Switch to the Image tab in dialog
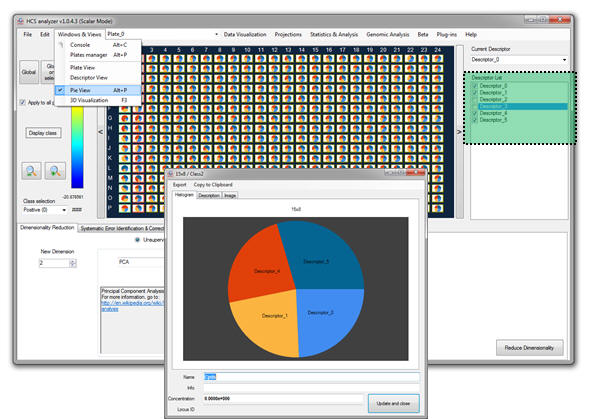 tap(230, 196)
